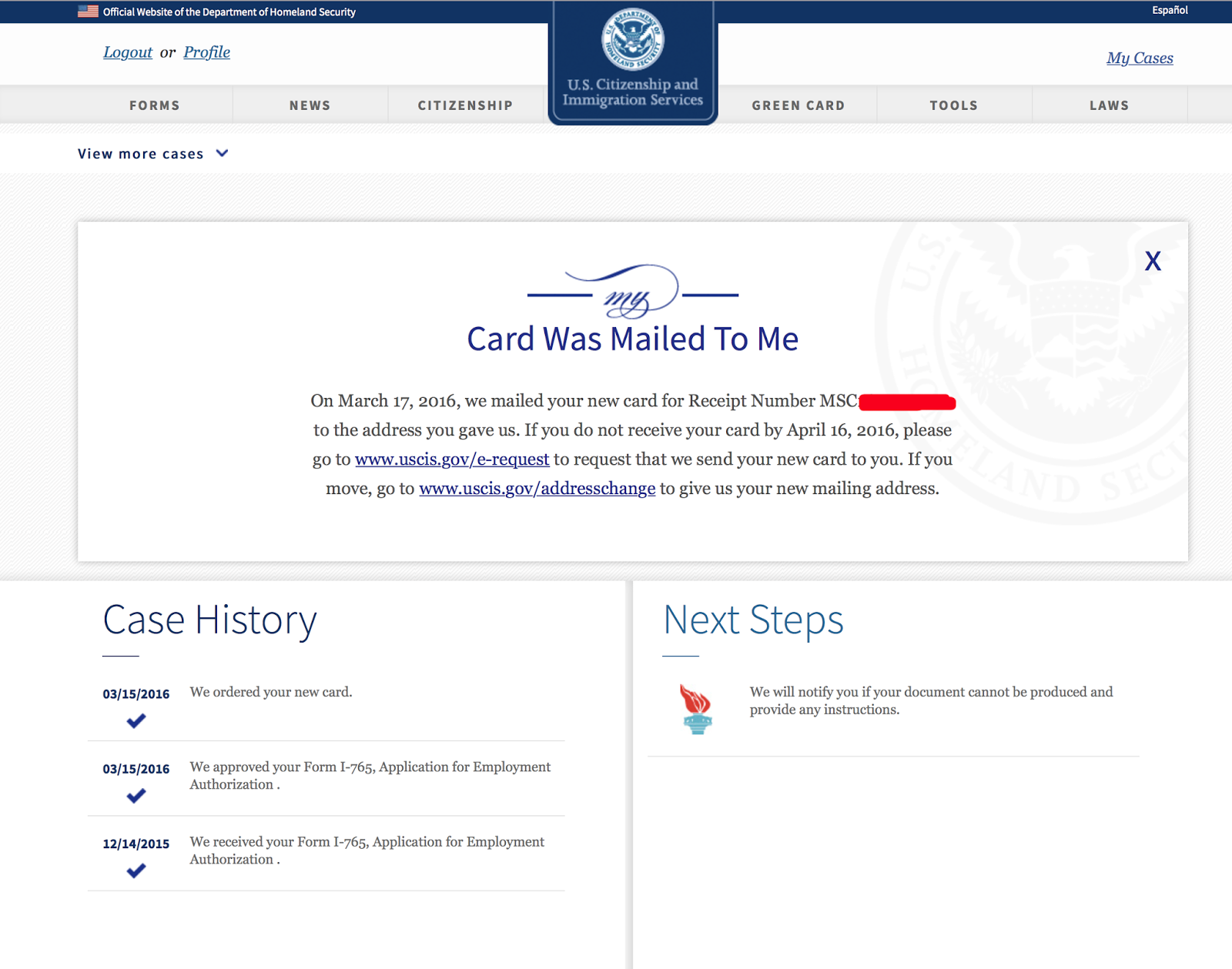The image size is (1232, 969).
Task: Click 'Official Website of the Department of Homeland Security' text
Action: pos(229,12)
